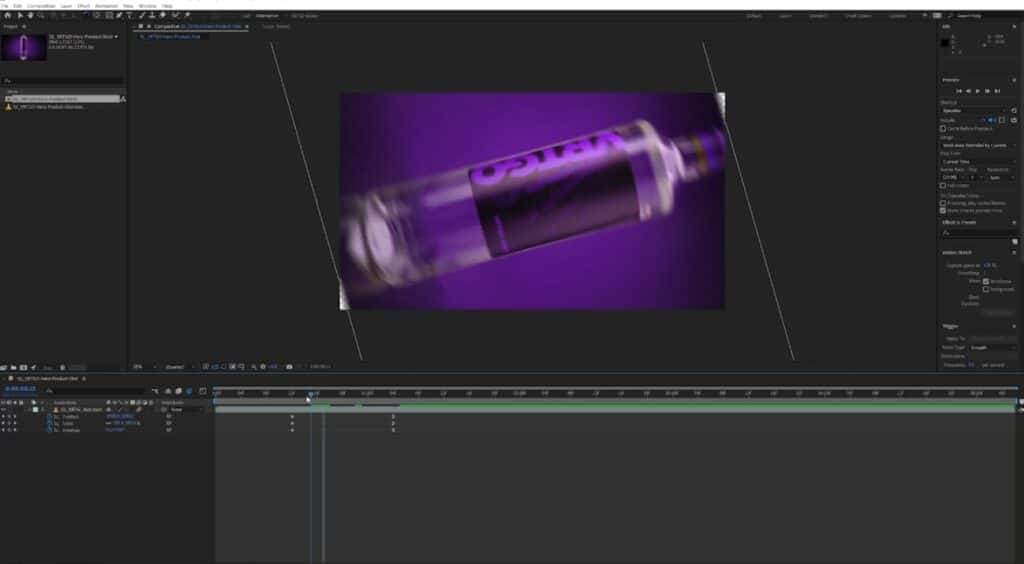
Task: Toggle the Full Screen checkbox in Preview
Action: coord(943,185)
